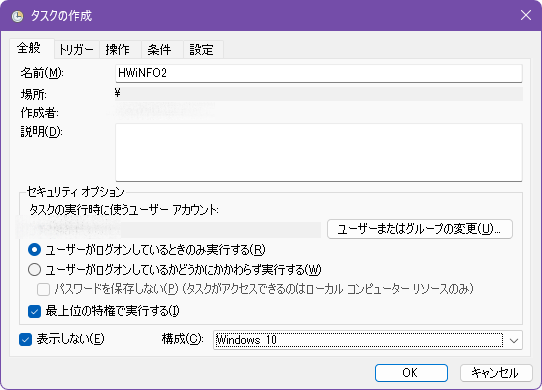The height and width of the screenshot is (390, 542).
Task: Select ユーザーがログオンしているときのみ実行する radio button
Action: [35, 250]
